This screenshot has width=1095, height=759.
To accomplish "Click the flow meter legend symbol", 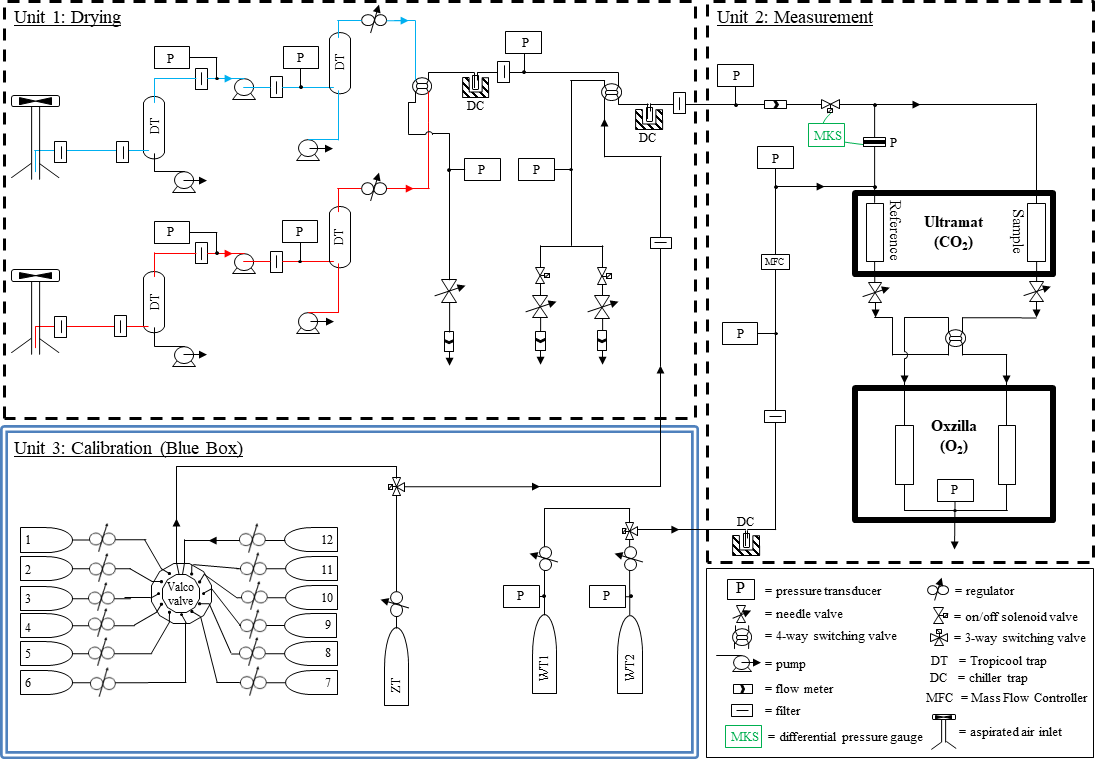I will [x=740, y=688].
